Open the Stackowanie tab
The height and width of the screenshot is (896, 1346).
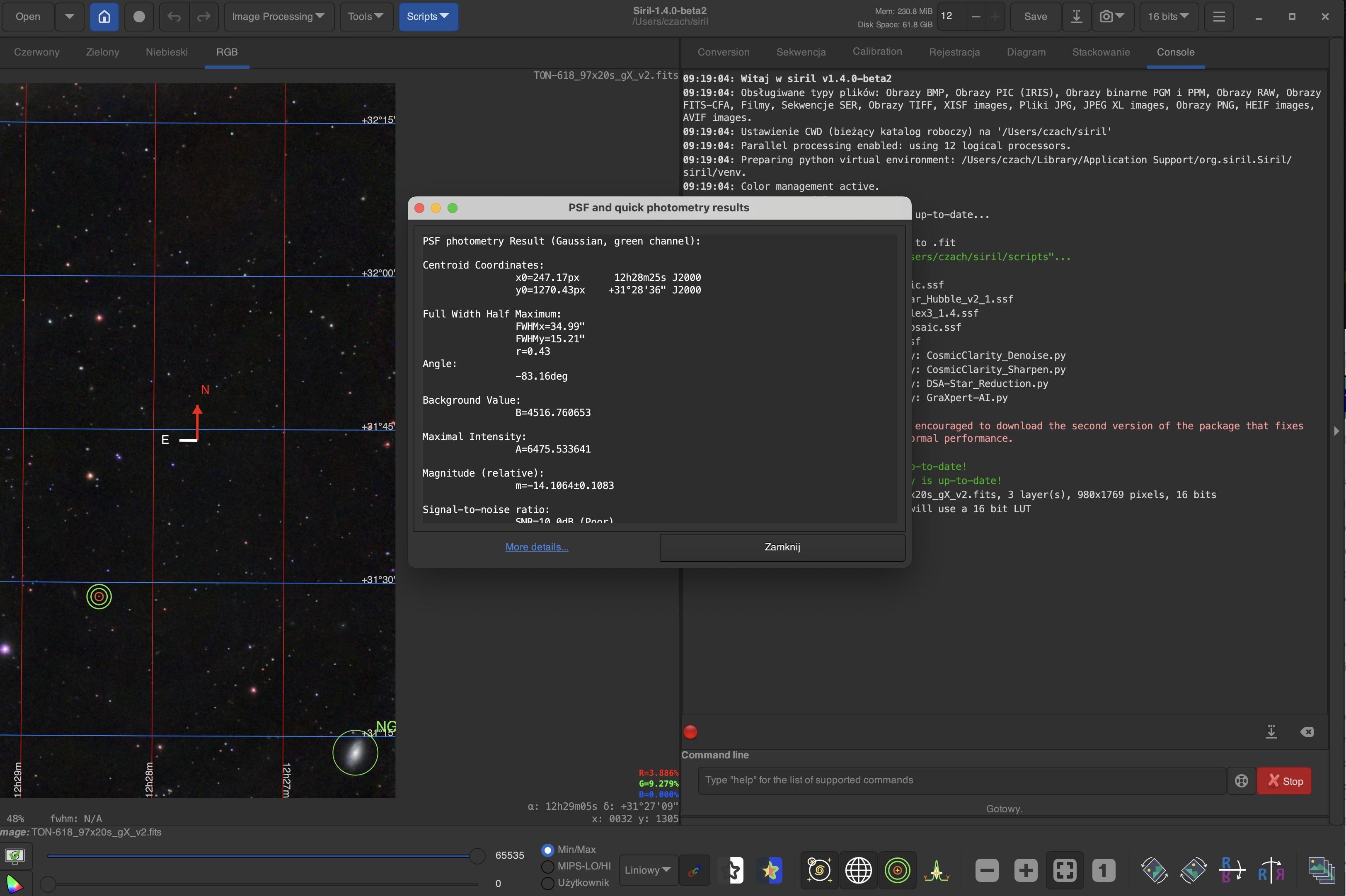tap(1101, 52)
